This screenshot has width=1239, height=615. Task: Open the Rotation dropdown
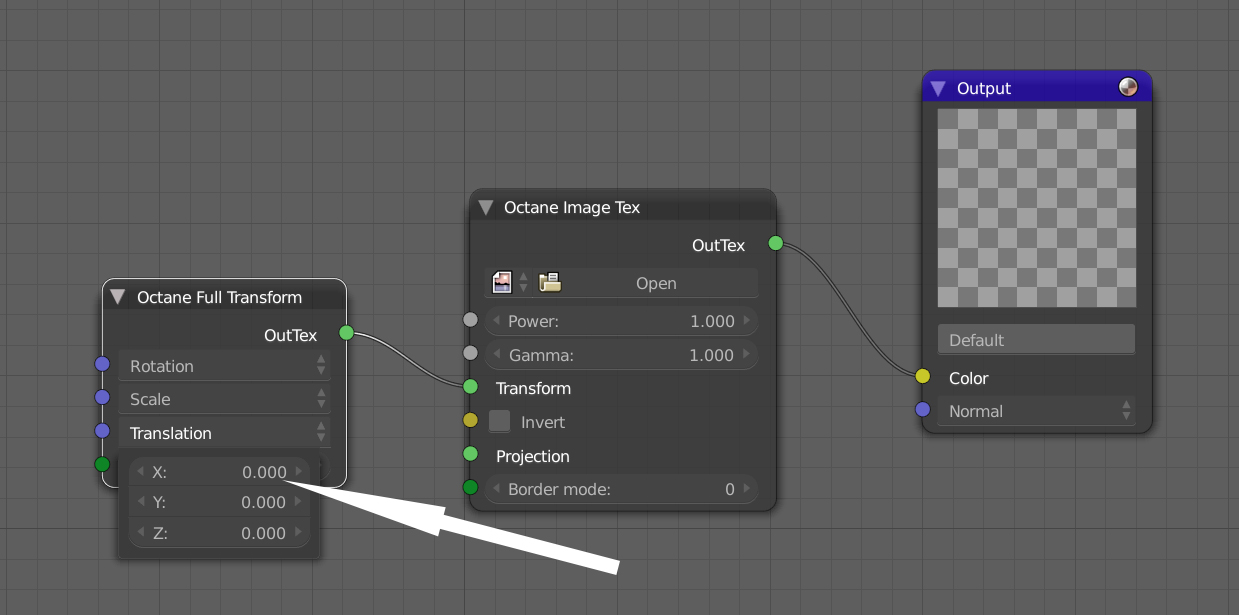coord(224,366)
